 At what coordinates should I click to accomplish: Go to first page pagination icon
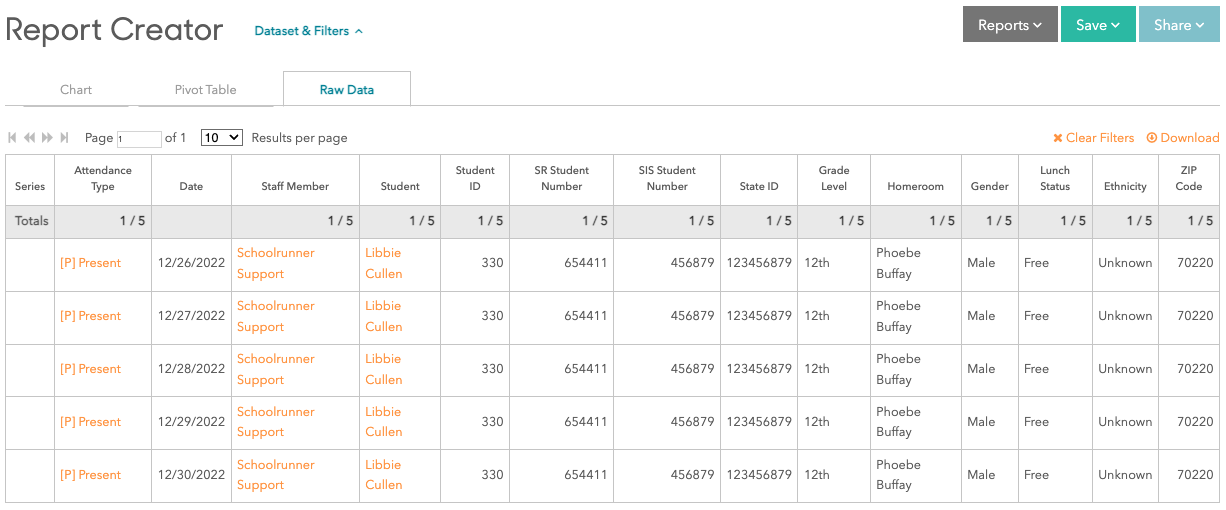click(x=13, y=138)
